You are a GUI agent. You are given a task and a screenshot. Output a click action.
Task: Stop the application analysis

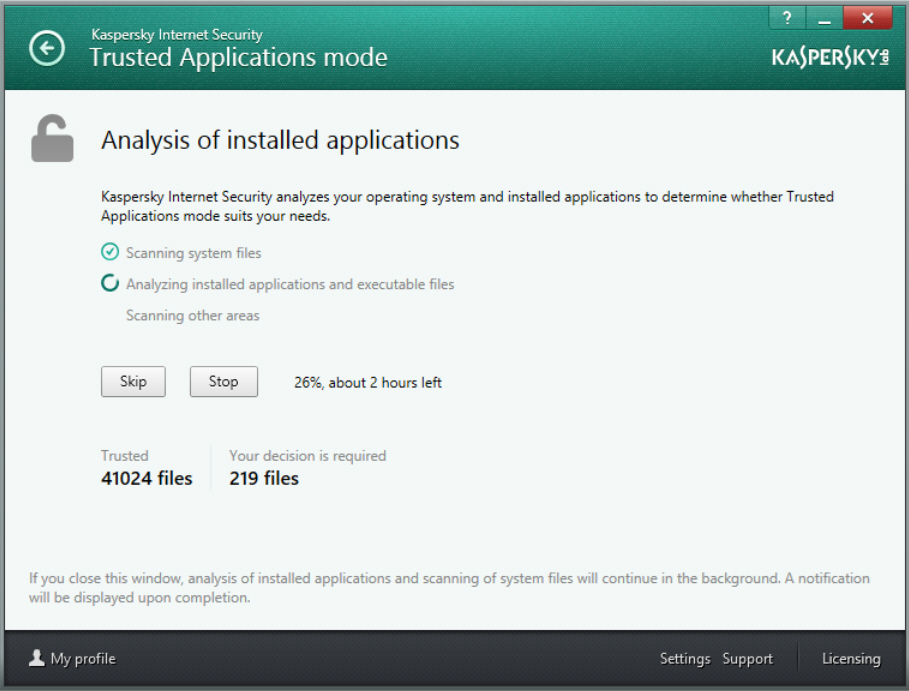pos(224,381)
